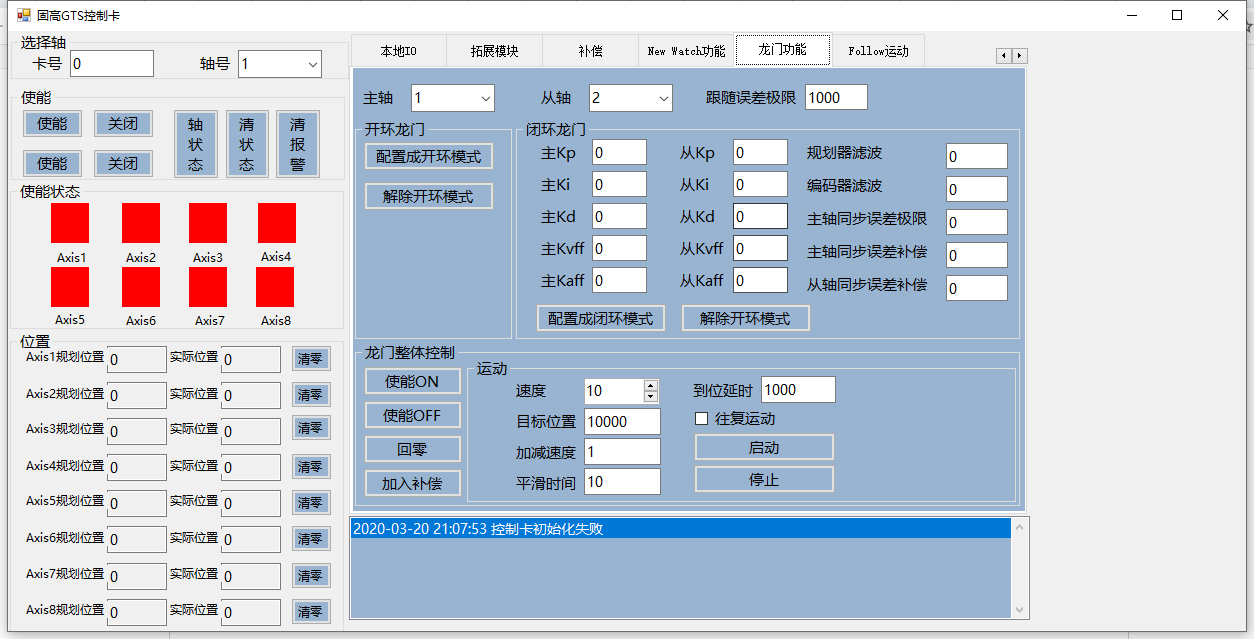Click the 加入补偿 button
The height and width of the screenshot is (639, 1254).
tap(412, 483)
